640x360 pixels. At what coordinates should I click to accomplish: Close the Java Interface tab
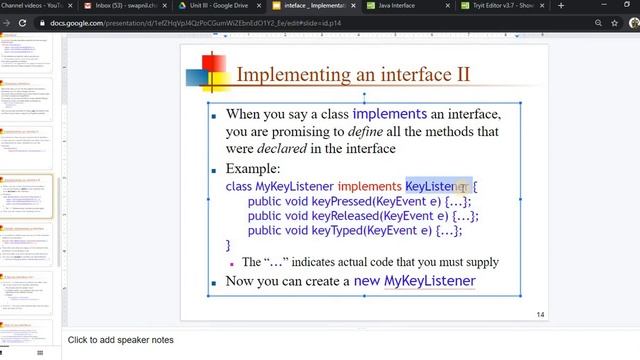click(447, 6)
